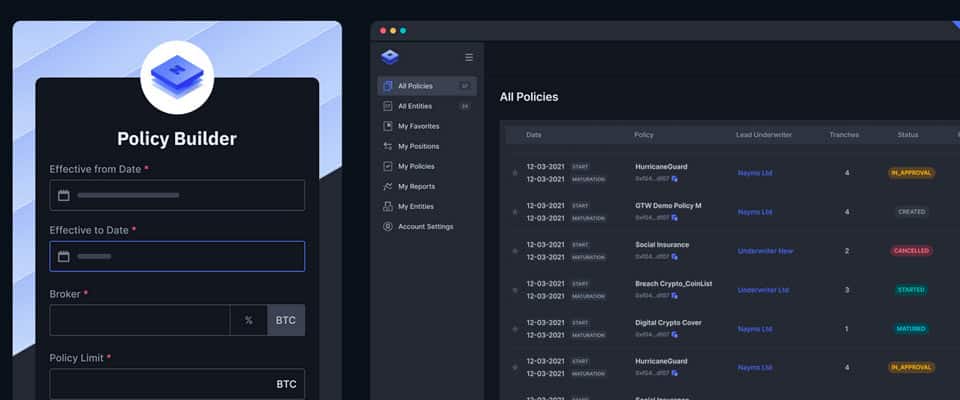The width and height of the screenshot is (960, 400).
Task: Click calendar icon in Effective to Date field
Action: click(64, 257)
